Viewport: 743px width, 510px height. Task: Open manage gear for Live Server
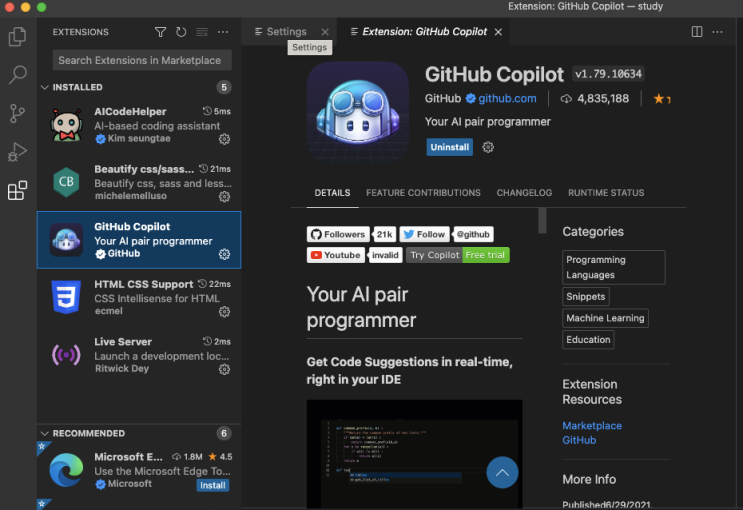point(224,369)
